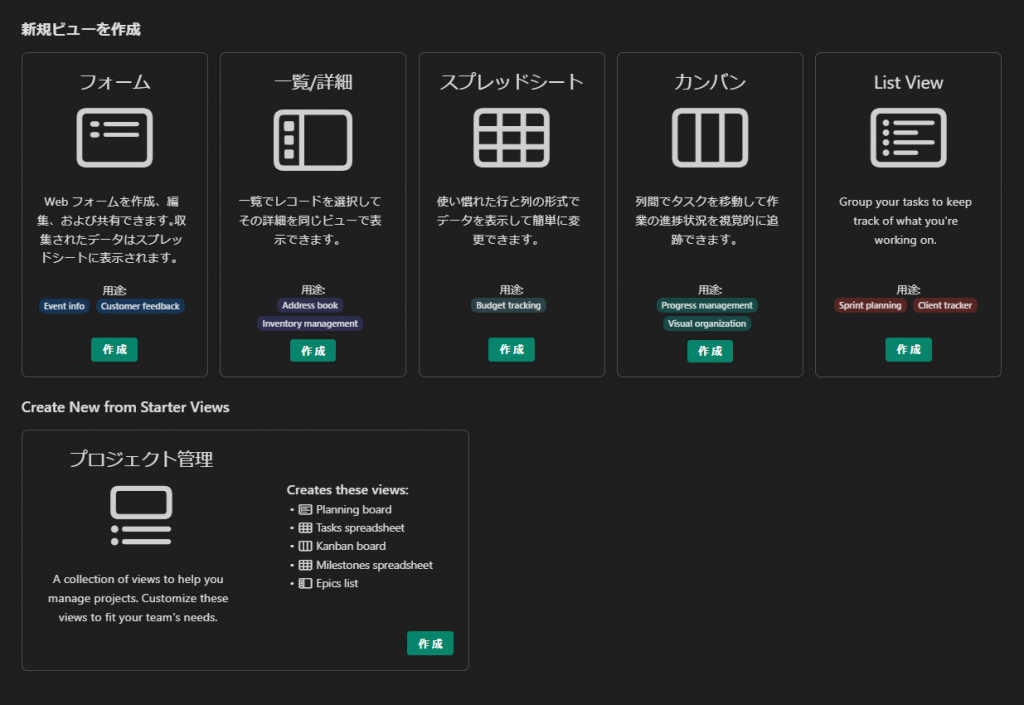The image size is (1024, 705).
Task: Click the 一覧でレコードを選択して description text
Action: [310, 221]
